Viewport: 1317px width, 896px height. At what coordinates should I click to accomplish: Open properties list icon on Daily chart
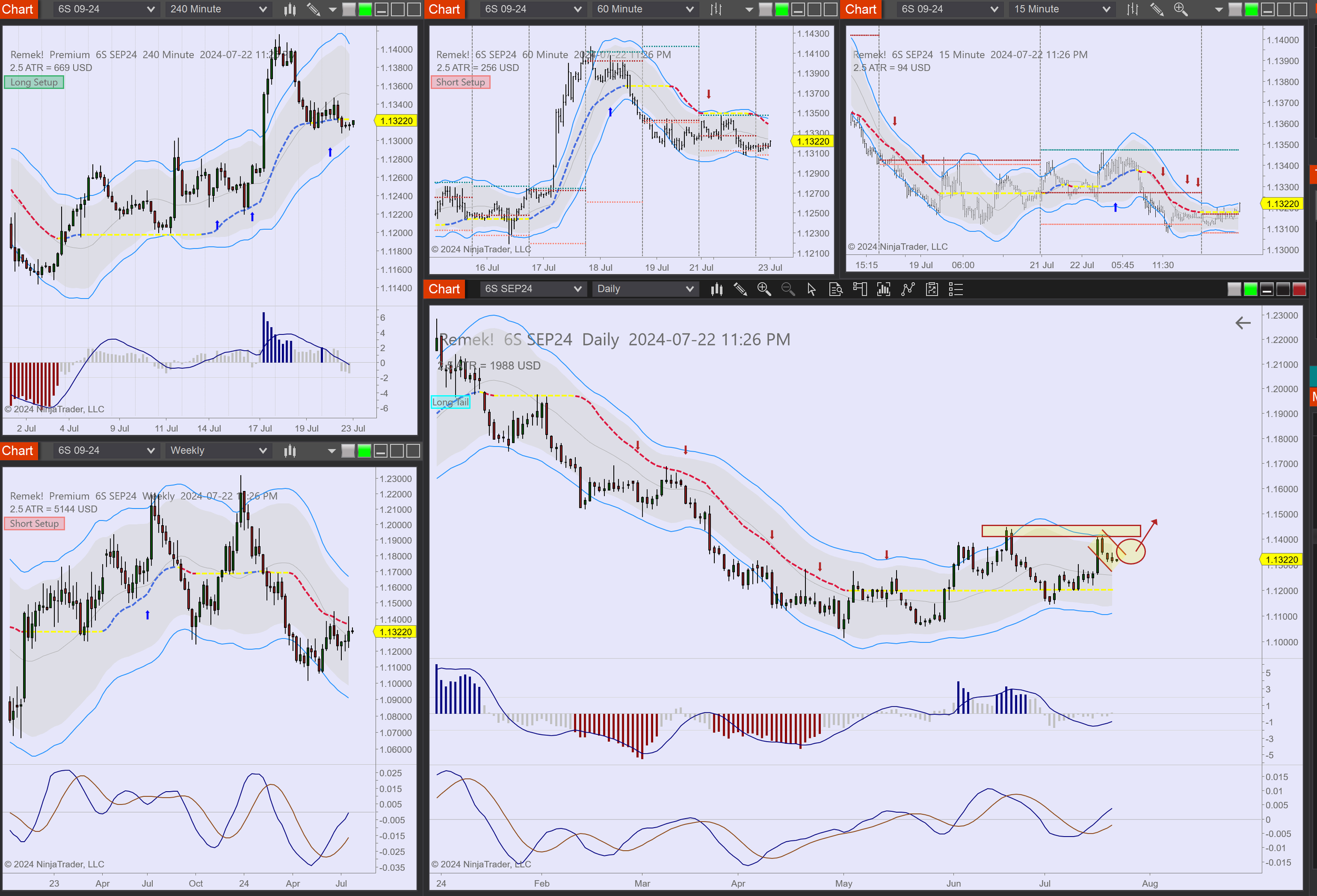[956, 290]
